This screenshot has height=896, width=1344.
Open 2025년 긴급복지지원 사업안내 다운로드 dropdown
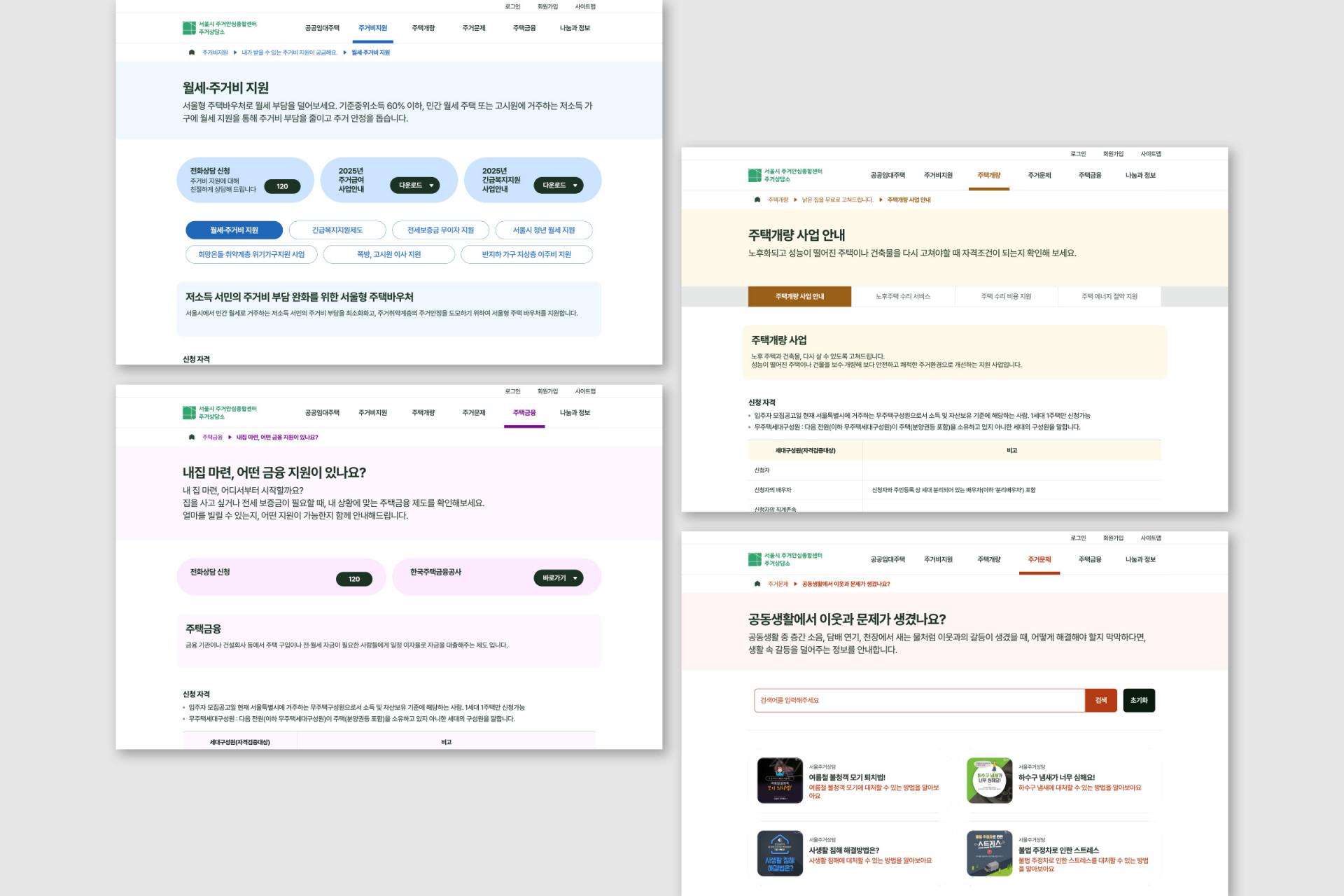(x=559, y=185)
